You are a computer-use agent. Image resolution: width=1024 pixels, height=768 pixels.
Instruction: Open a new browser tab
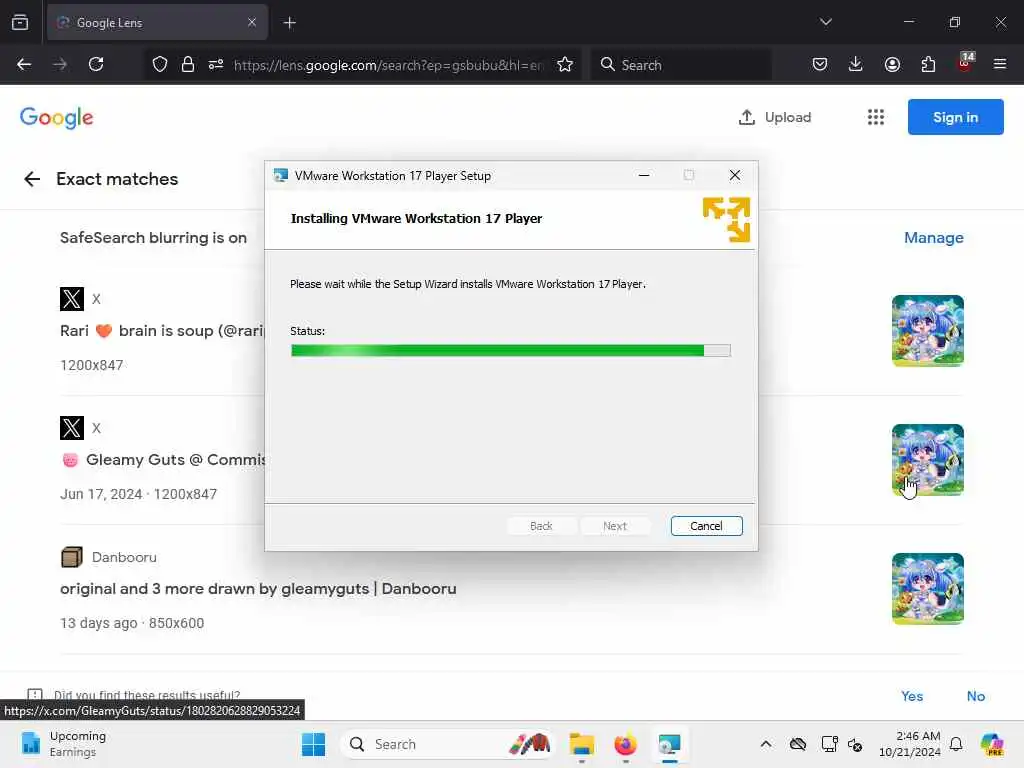(x=289, y=23)
